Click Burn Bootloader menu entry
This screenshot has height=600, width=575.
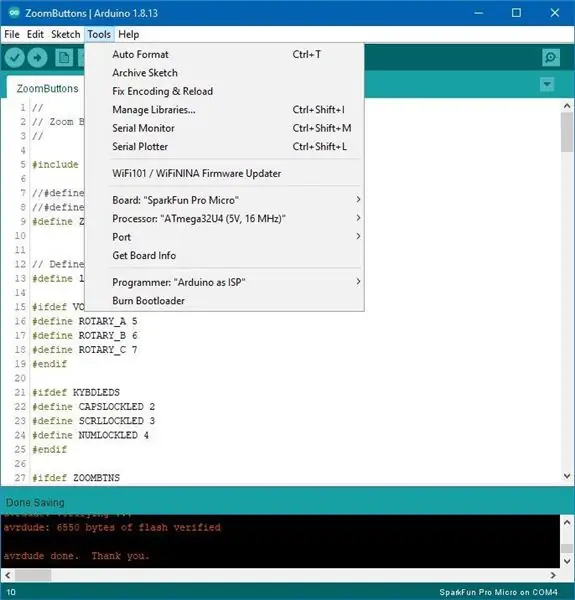click(x=236, y=300)
